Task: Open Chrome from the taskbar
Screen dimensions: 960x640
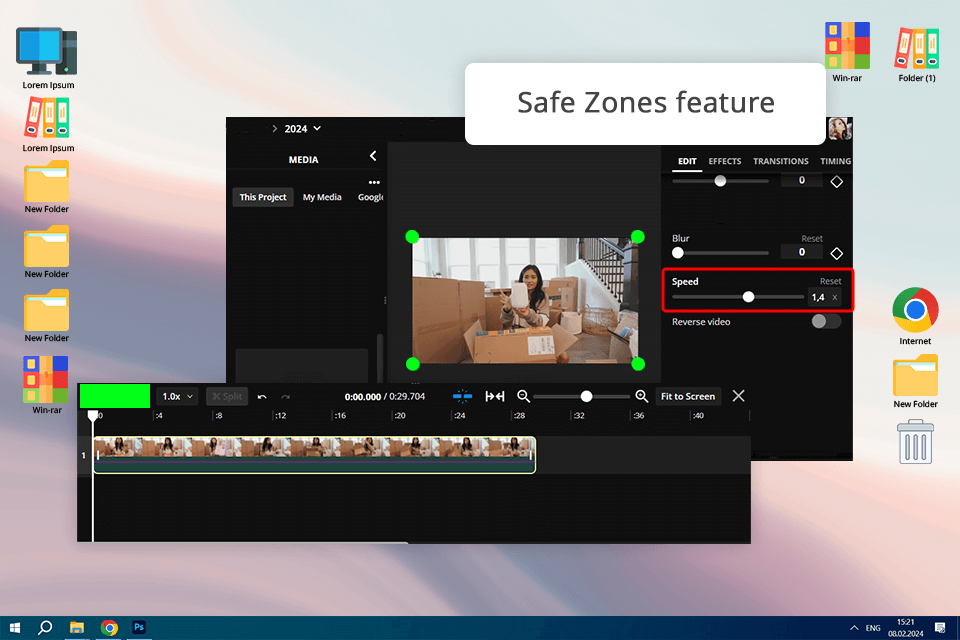Action: [109, 628]
